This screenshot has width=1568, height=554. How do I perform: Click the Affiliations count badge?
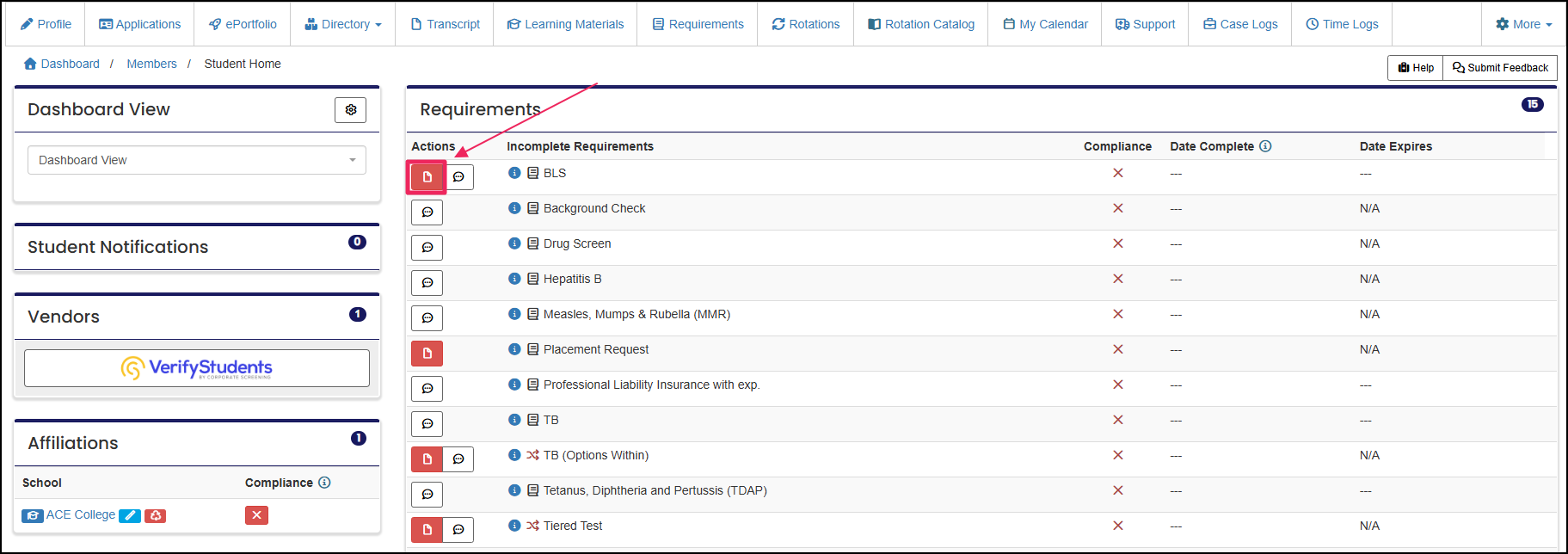[x=359, y=438]
